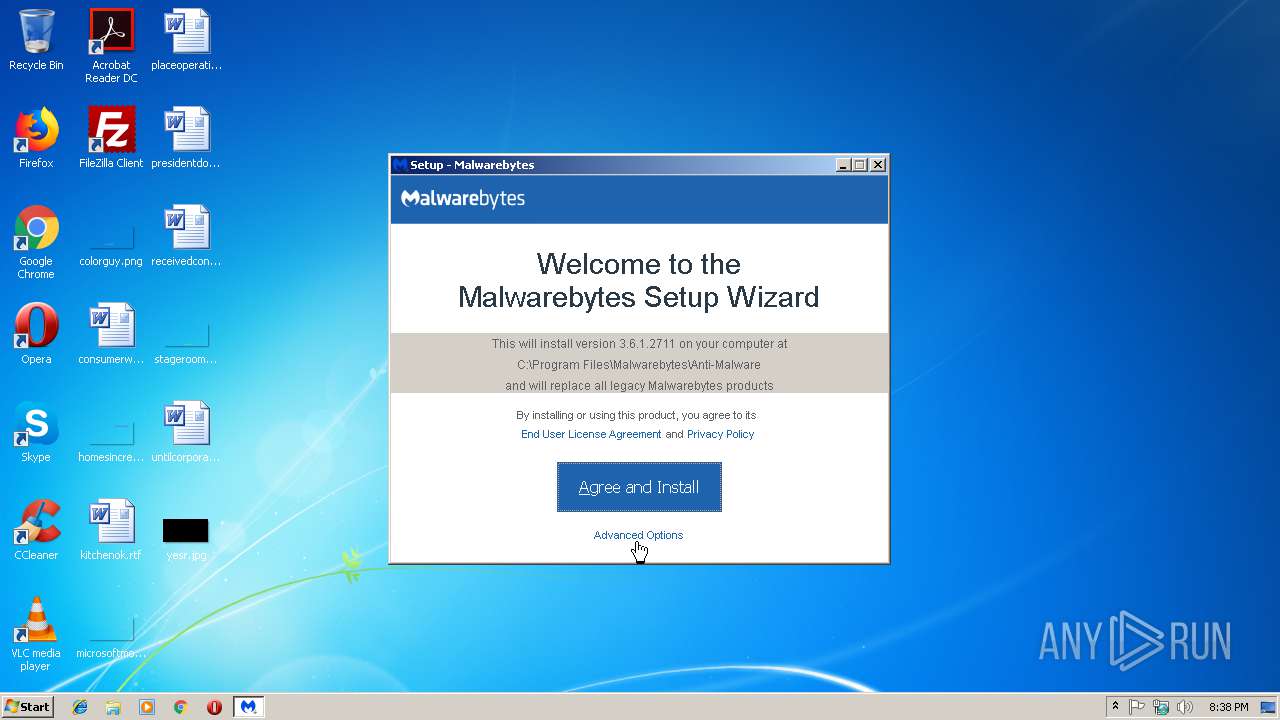
Task: Minimize the Malwarebytes Setup window
Action: 843,165
